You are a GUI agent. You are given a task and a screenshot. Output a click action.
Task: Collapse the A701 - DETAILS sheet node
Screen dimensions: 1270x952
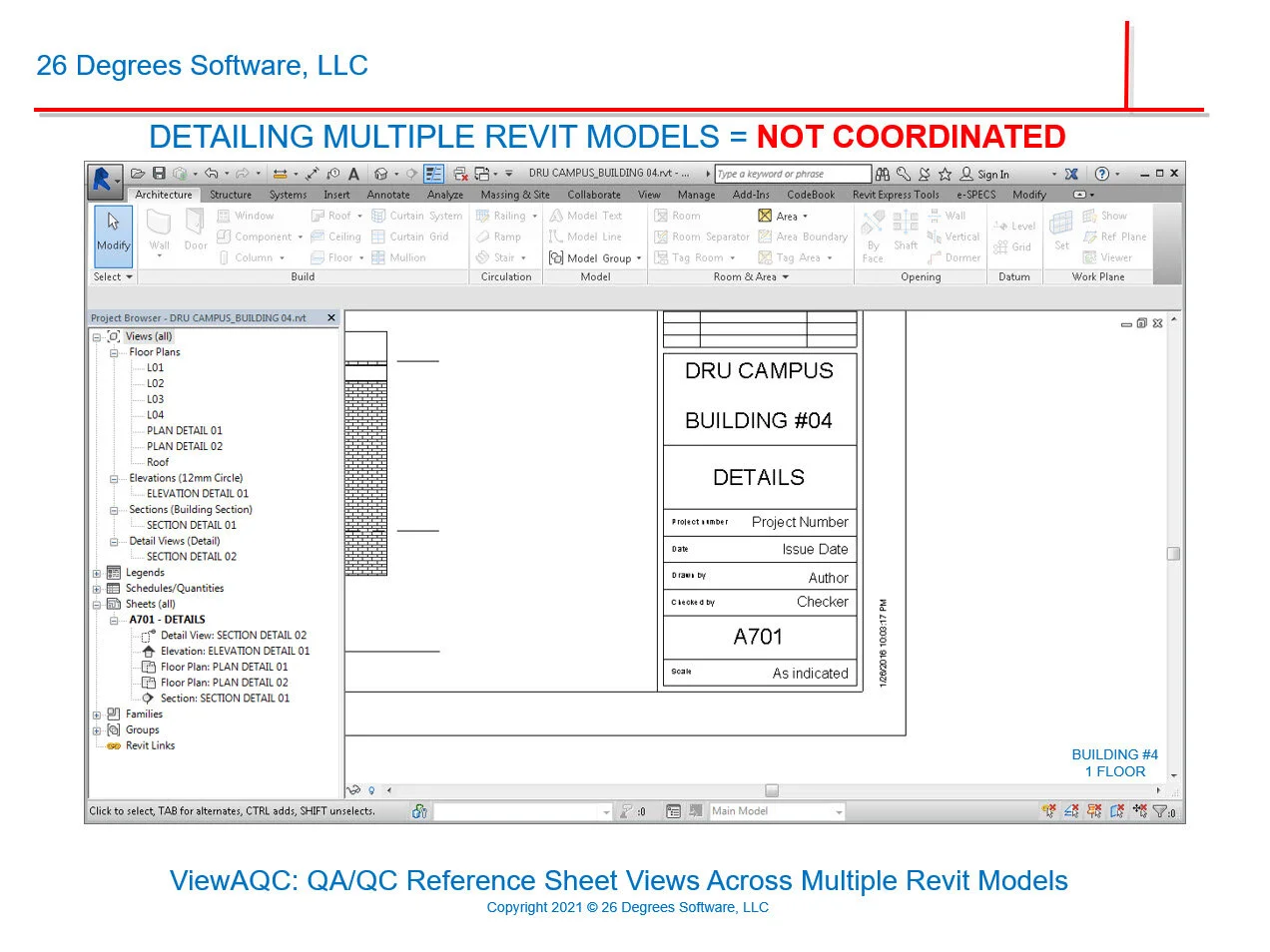tap(114, 621)
